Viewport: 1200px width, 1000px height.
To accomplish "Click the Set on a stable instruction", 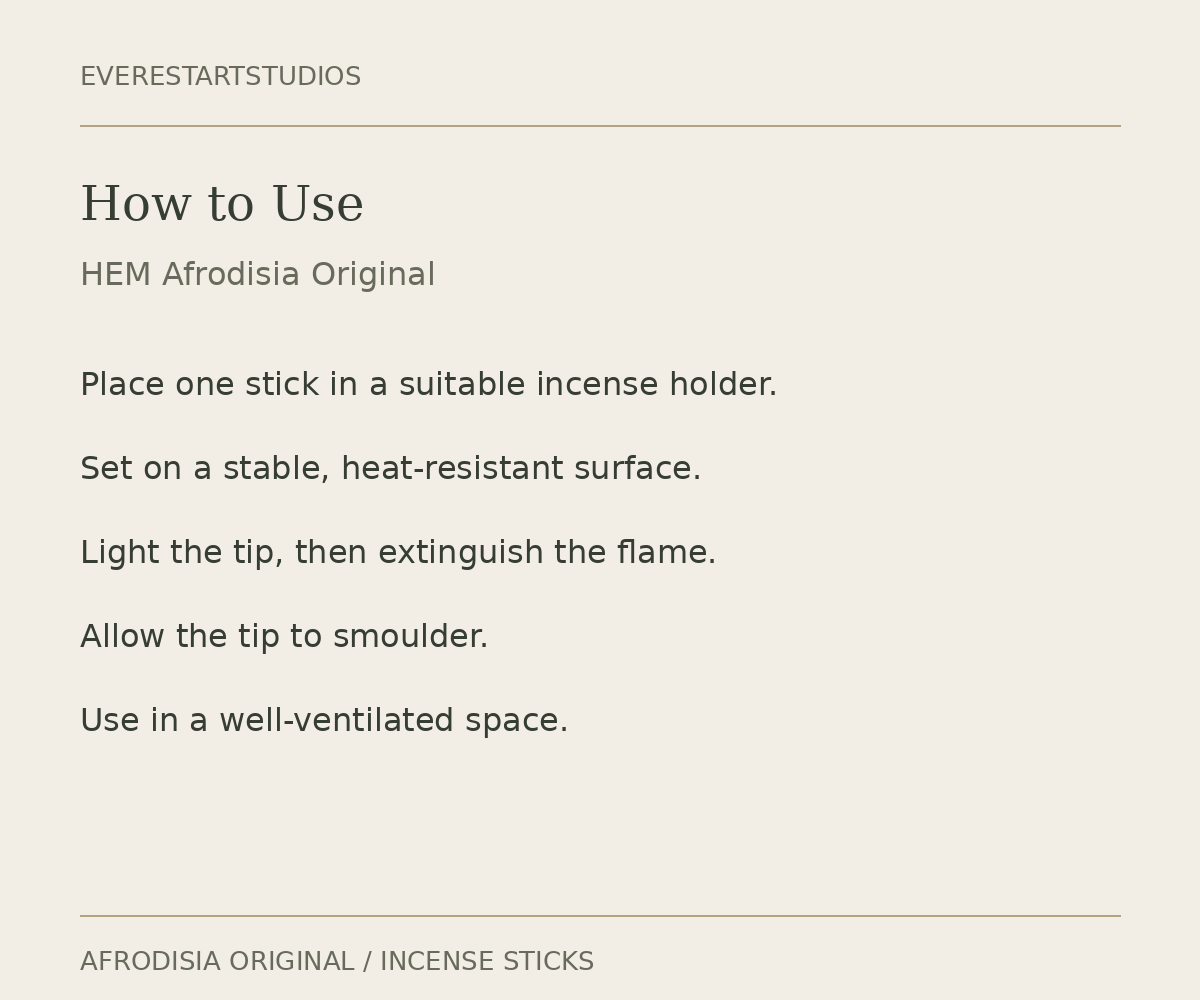I will tap(205, 469).
